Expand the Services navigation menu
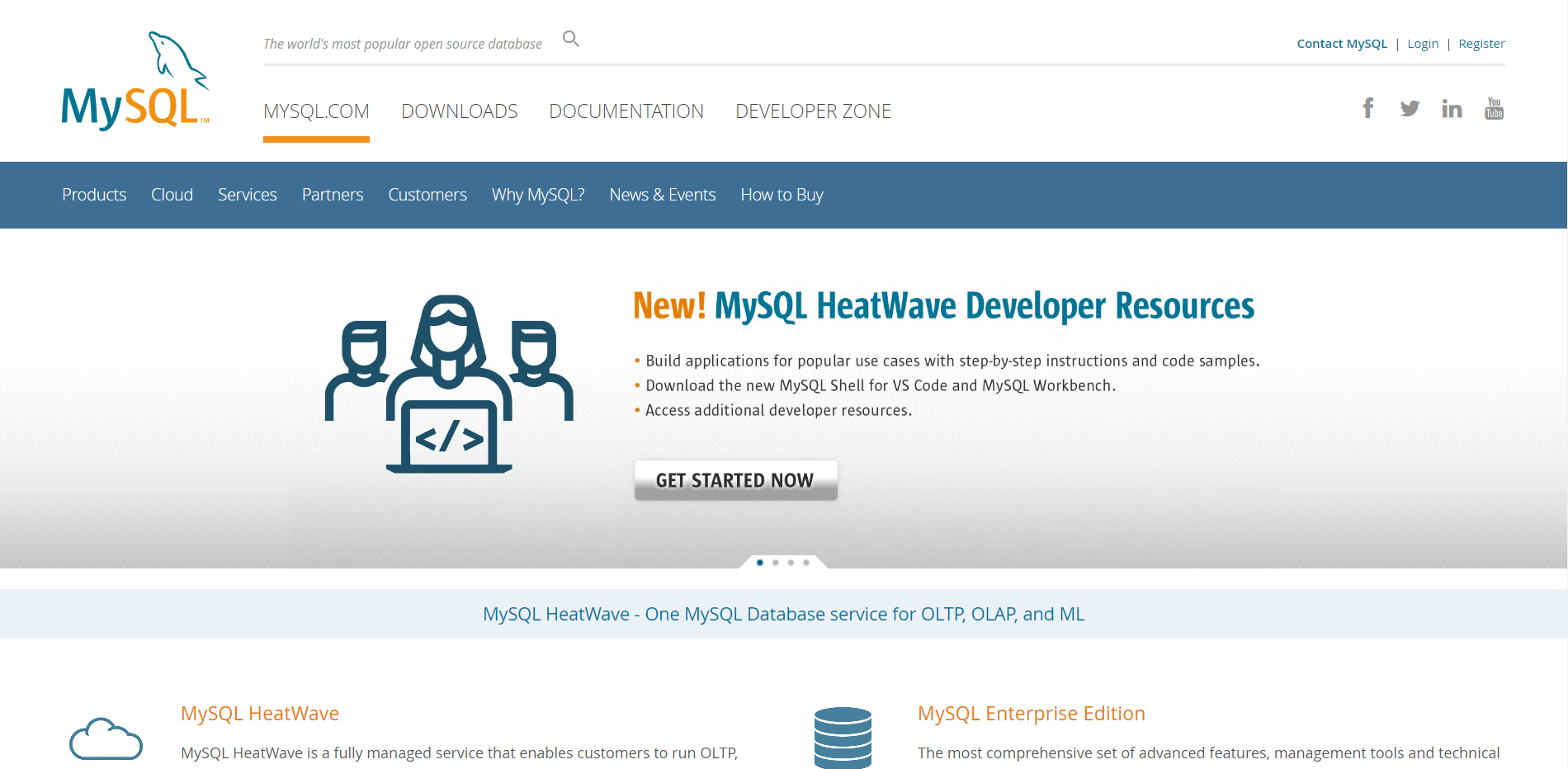The height and width of the screenshot is (769, 1568). tap(247, 195)
